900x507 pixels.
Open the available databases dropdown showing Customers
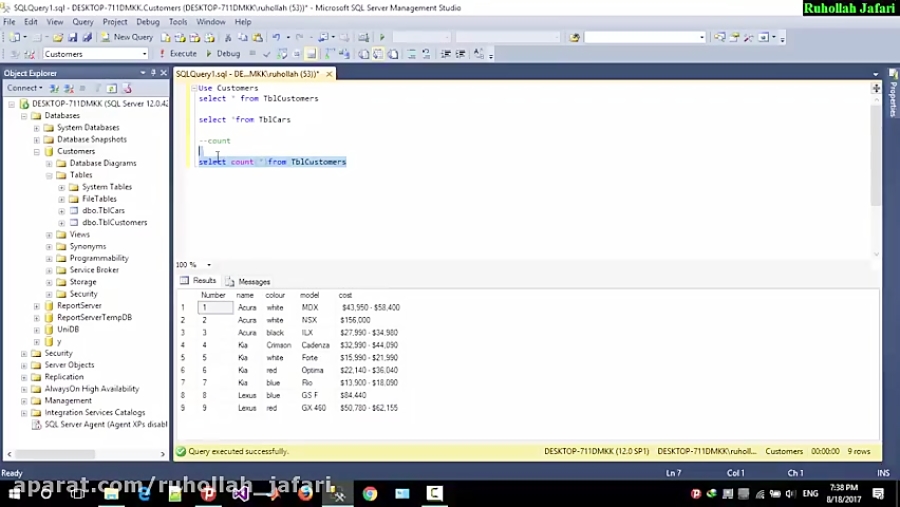pos(145,54)
